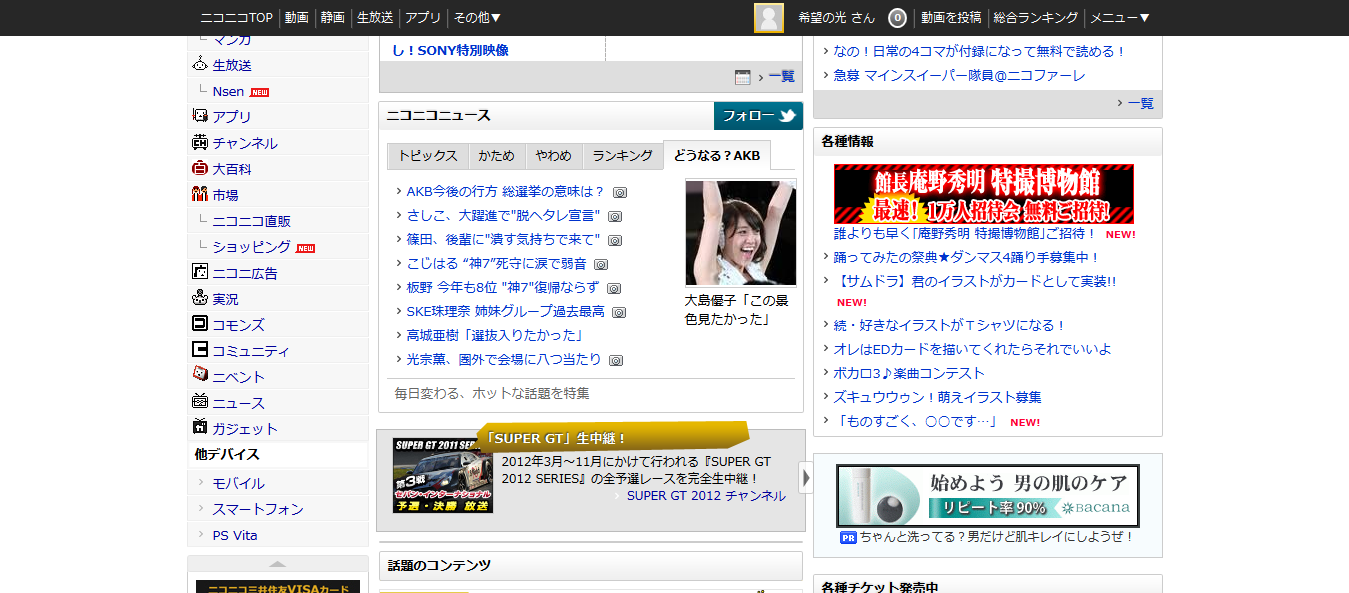This screenshot has width=1349, height=593.
Task: Click camera icon beside AKB今後の行方
Action: pyautogui.click(x=620, y=192)
